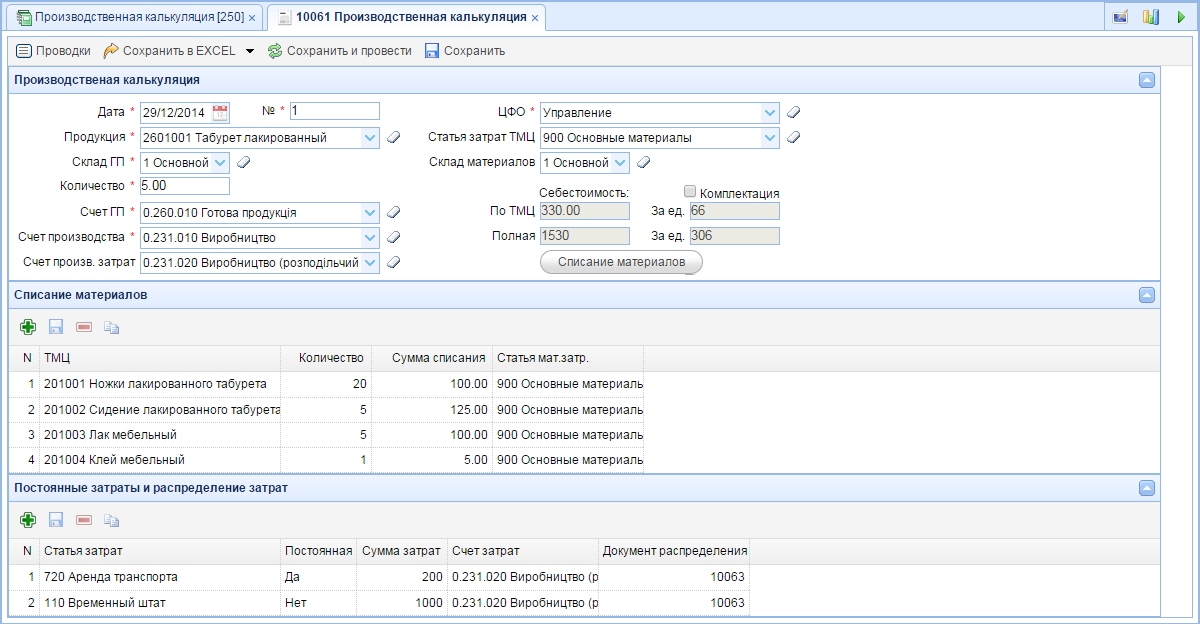The image size is (1200, 624).
Task: Click the green run arrow at top right
Action: point(1181,17)
